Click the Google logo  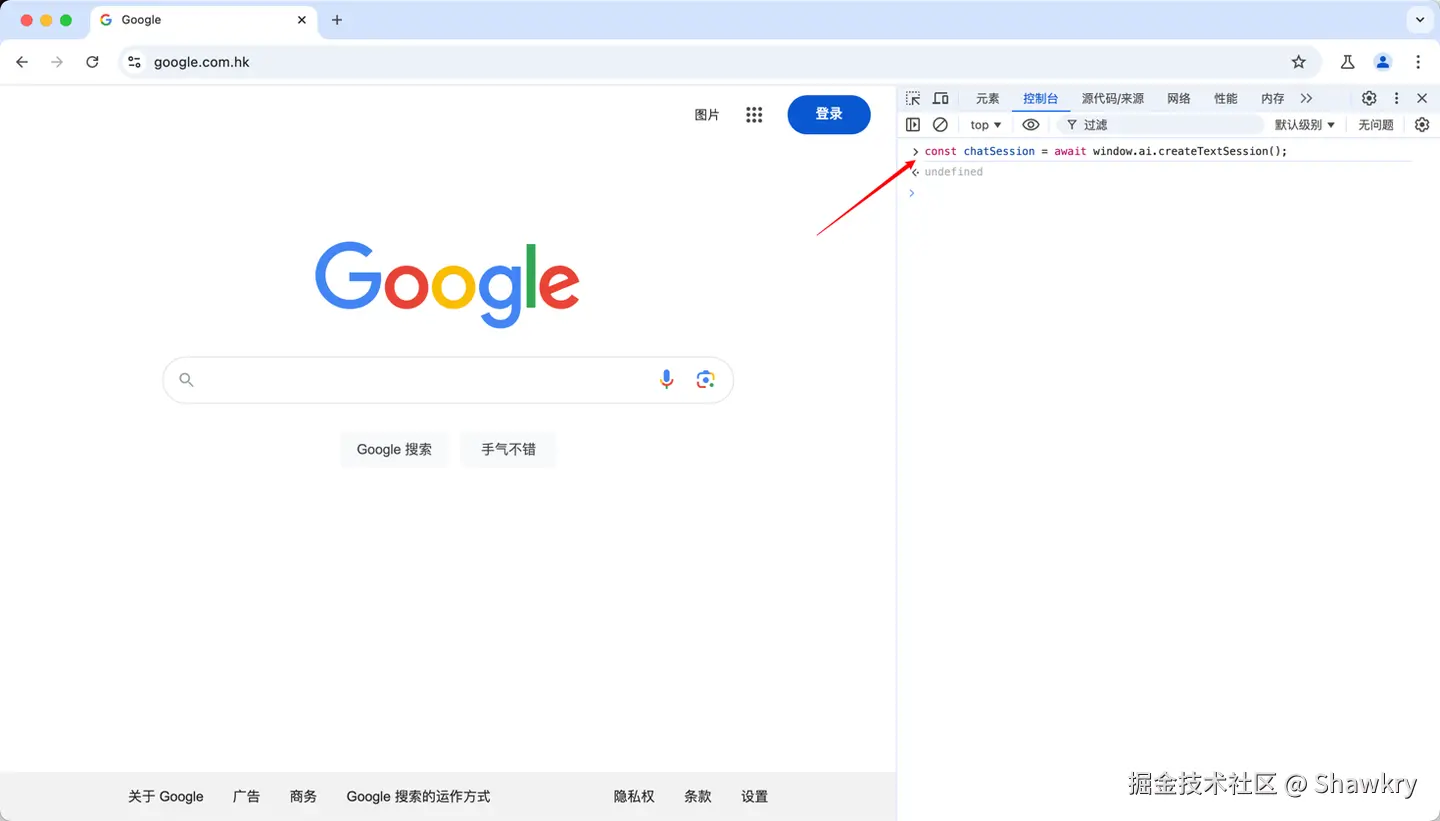[447, 284]
